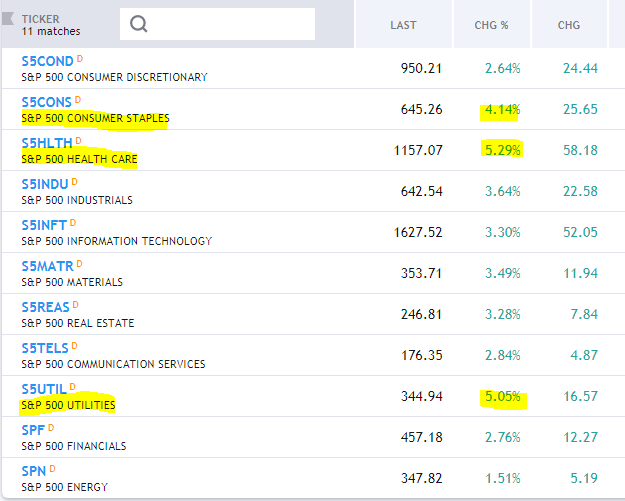Open the S5INFT ticker link
This screenshot has width=625, height=501.
[44, 226]
